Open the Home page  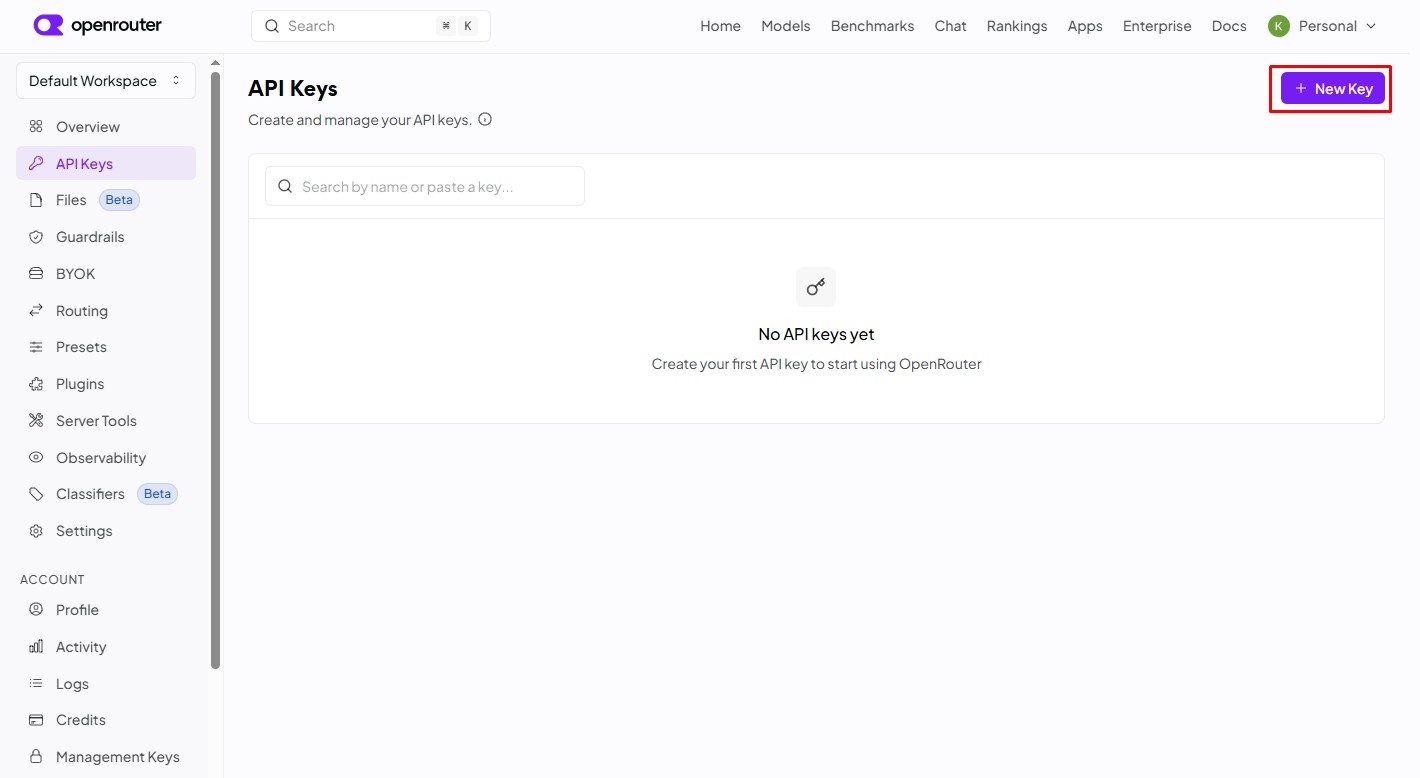[x=720, y=26]
